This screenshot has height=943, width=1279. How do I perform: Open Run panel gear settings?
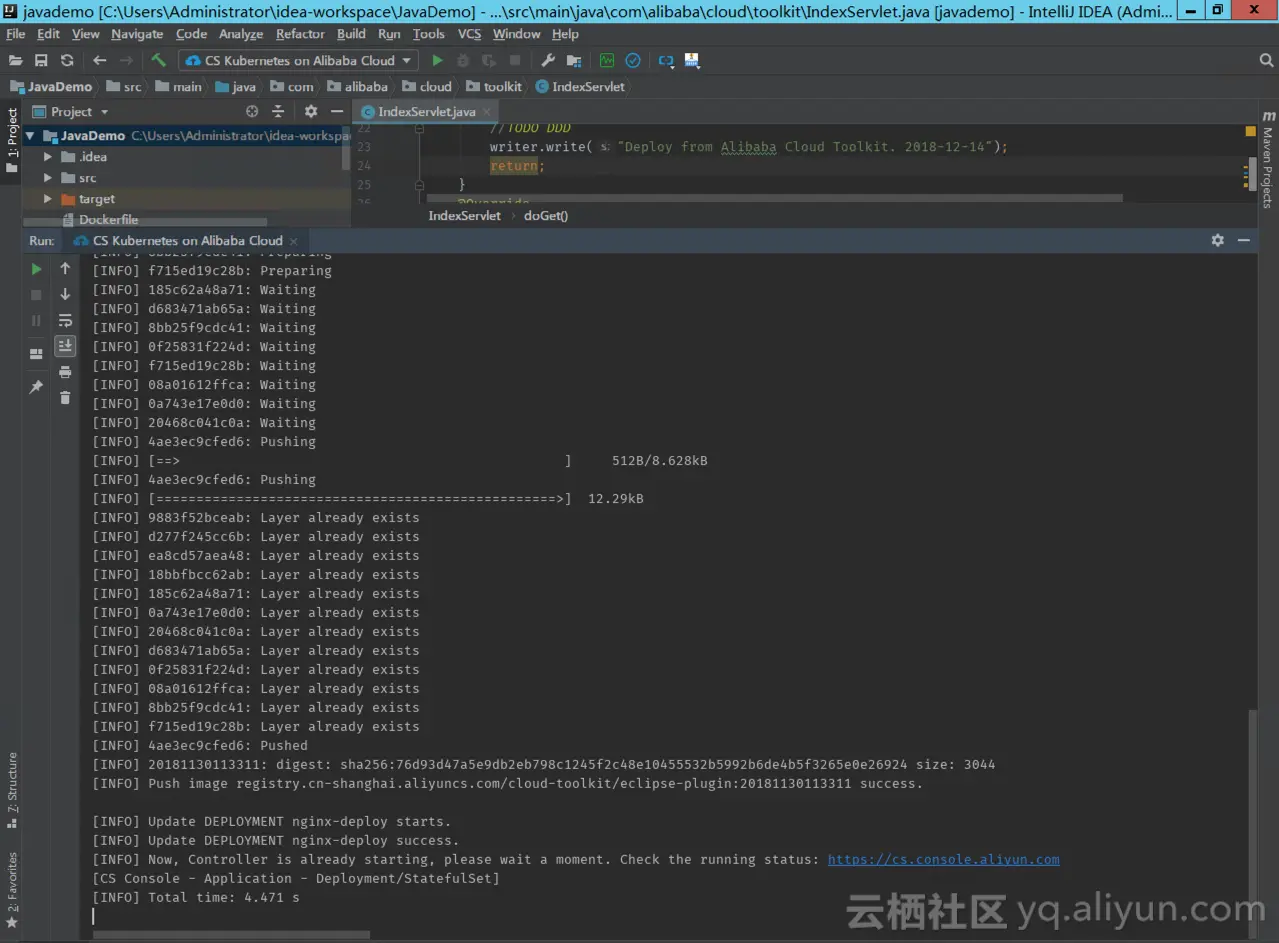click(x=1217, y=241)
